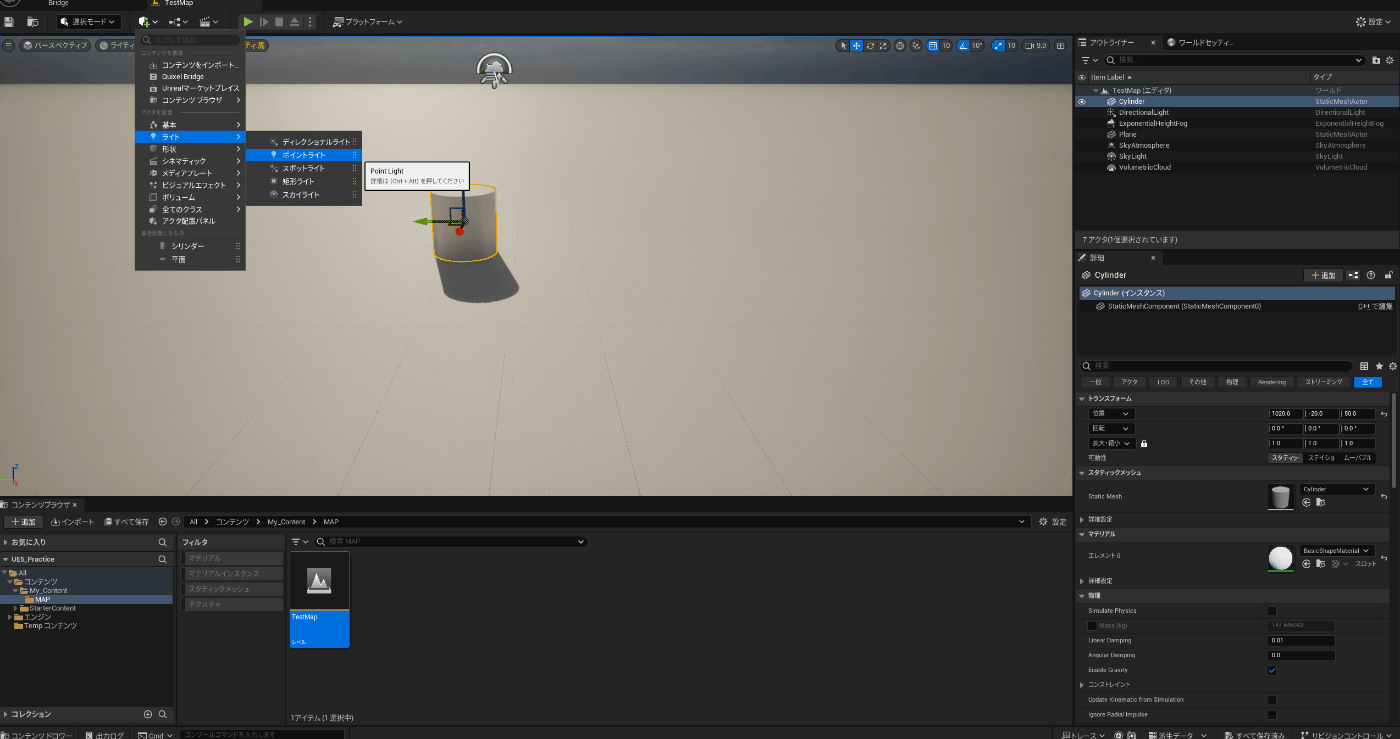Toggle rotation angle snapping
The width and height of the screenshot is (1400, 739).
(963, 45)
